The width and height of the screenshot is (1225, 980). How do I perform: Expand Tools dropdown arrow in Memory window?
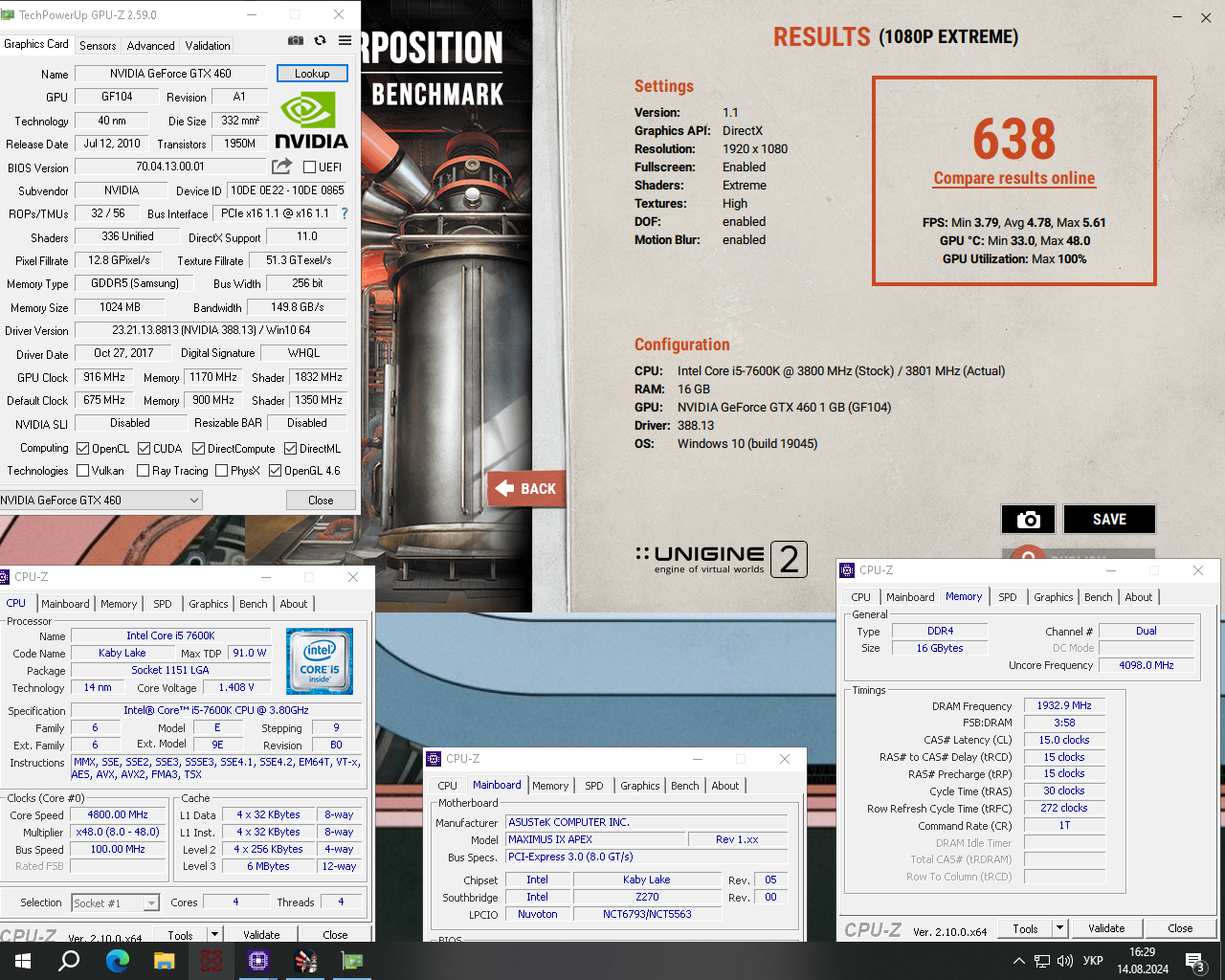pyautogui.click(x=1059, y=928)
